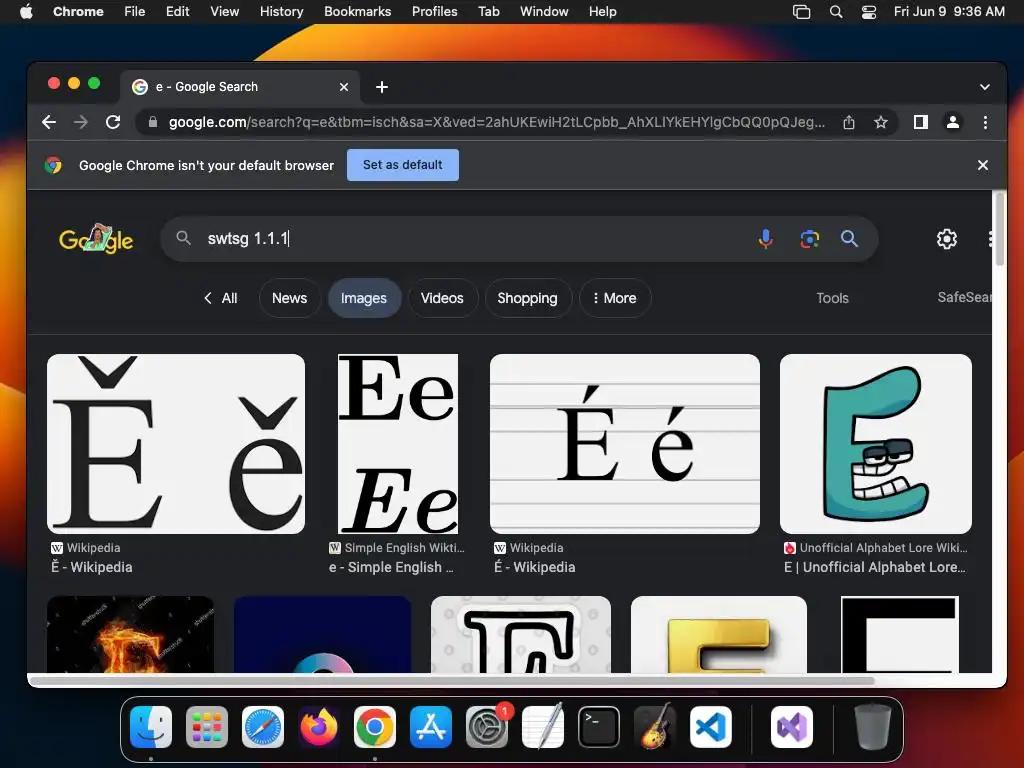Switch to the Videos results tab

[442, 298]
